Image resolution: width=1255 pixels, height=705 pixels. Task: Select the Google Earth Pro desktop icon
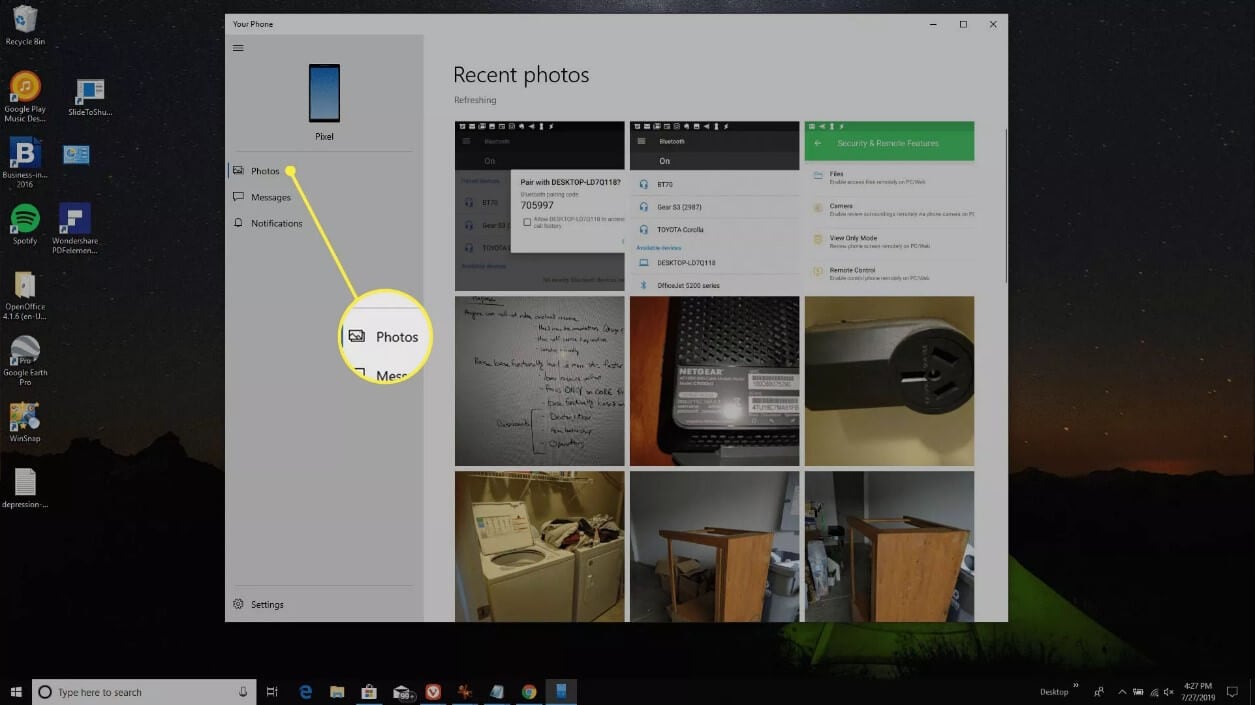click(x=25, y=361)
